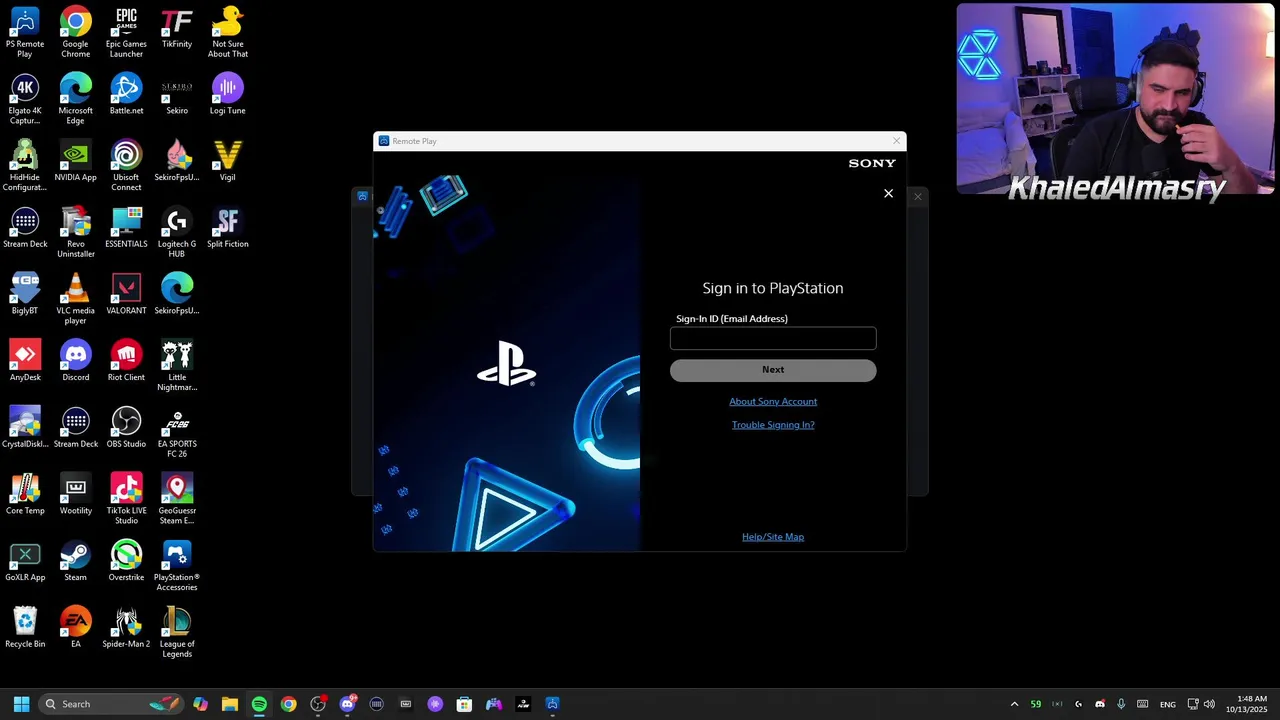
Task: Open the Trouble Signing In? link
Action: click(773, 425)
